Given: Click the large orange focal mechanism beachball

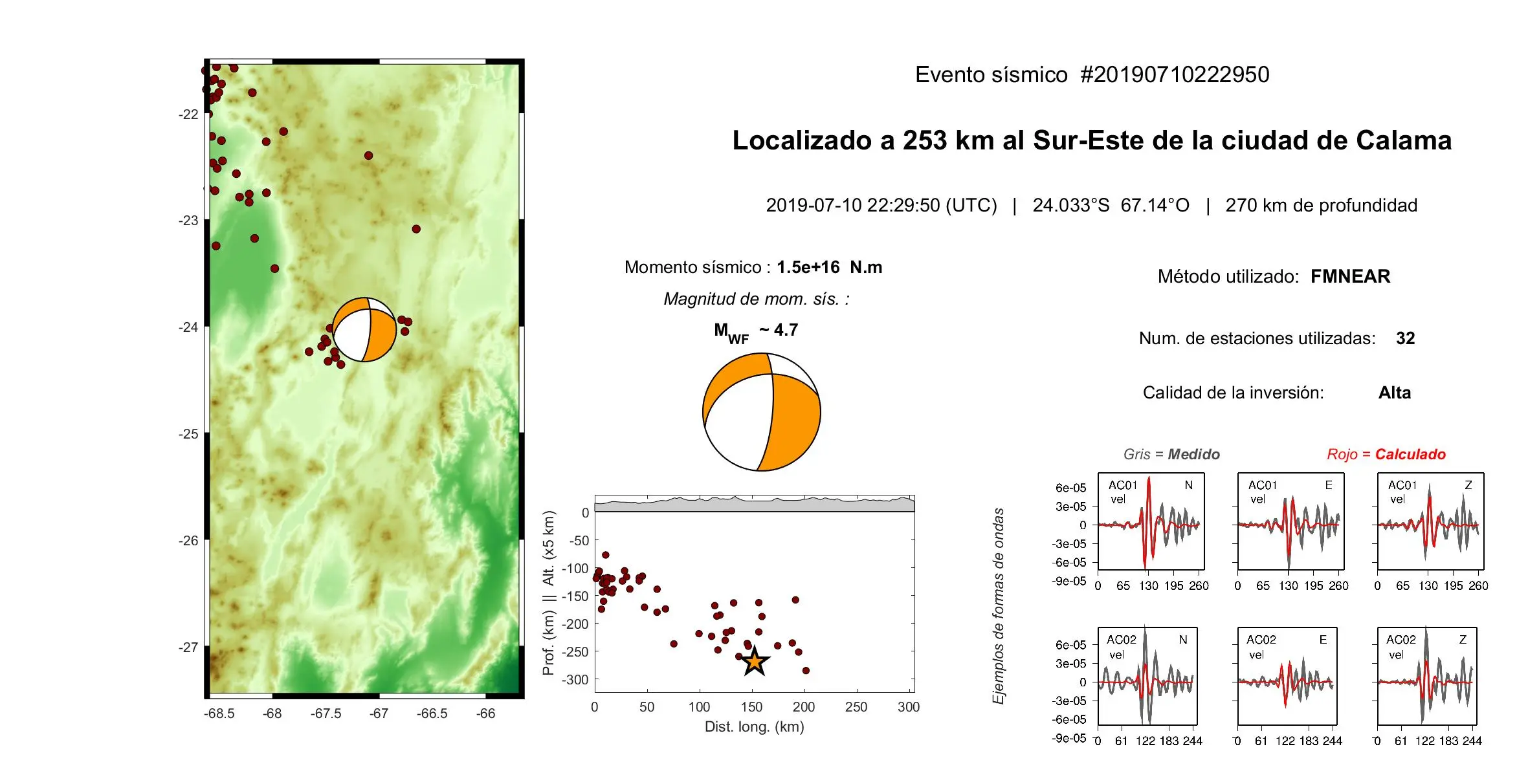Looking at the screenshot, I should click(x=762, y=412).
